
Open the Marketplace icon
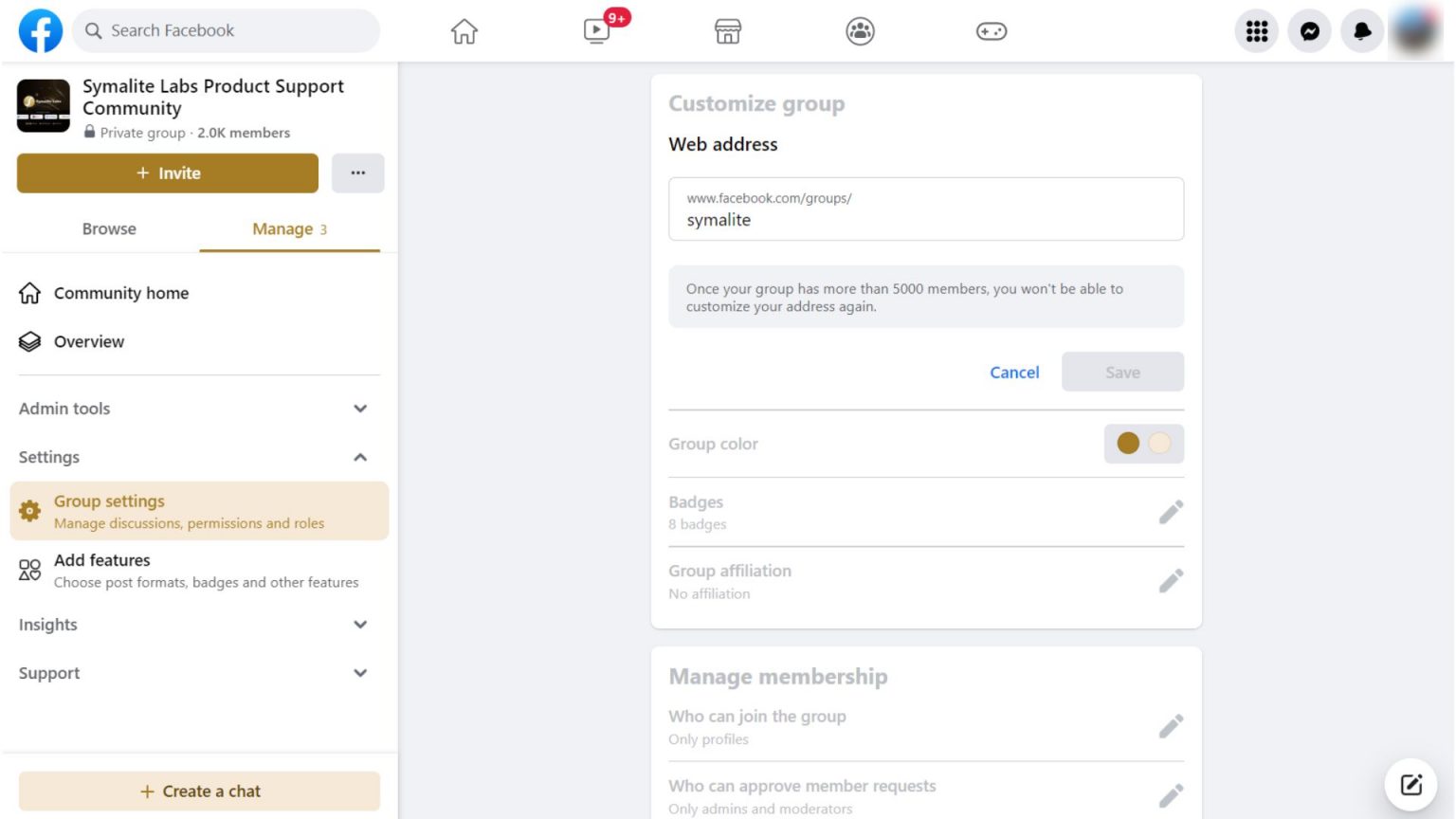pyautogui.click(x=727, y=31)
